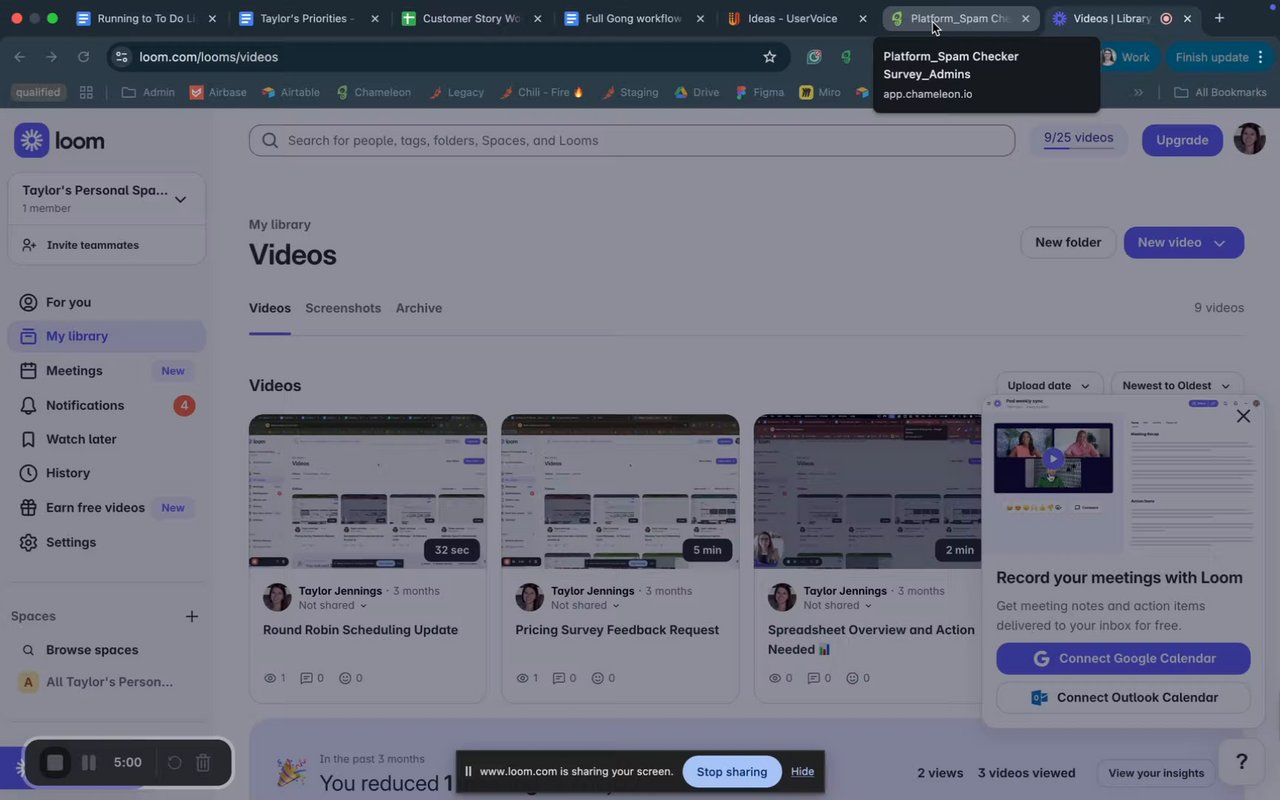Click the Upgrade button
Screen dimensions: 1280x800
click(1182, 140)
